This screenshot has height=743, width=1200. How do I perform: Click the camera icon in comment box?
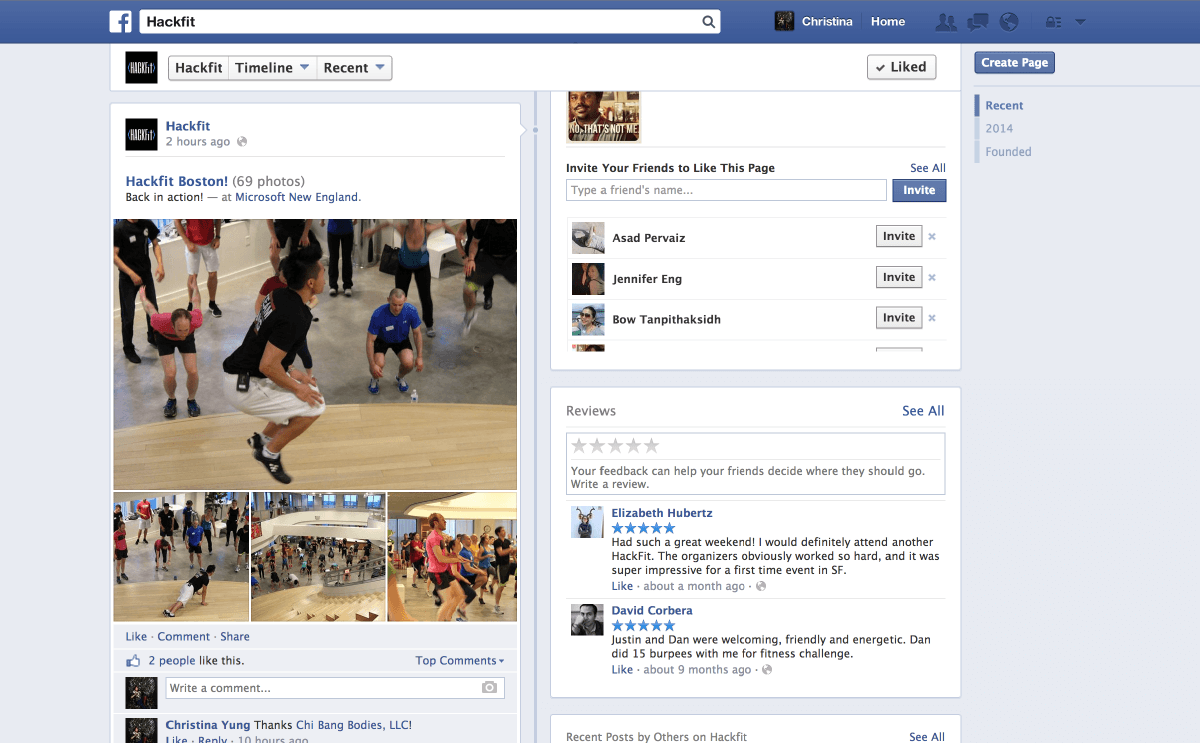(x=489, y=688)
